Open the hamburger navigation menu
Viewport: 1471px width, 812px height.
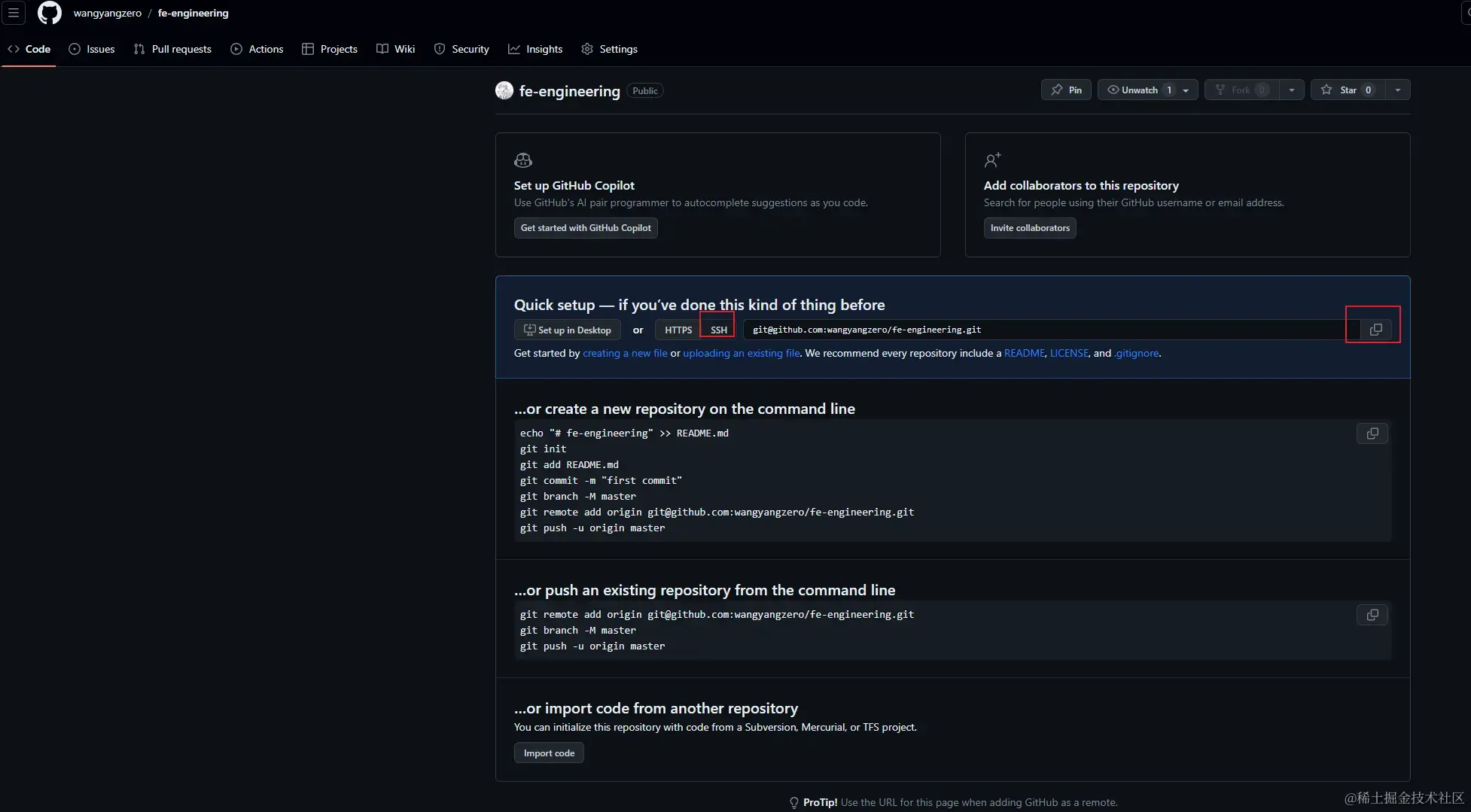[14, 13]
